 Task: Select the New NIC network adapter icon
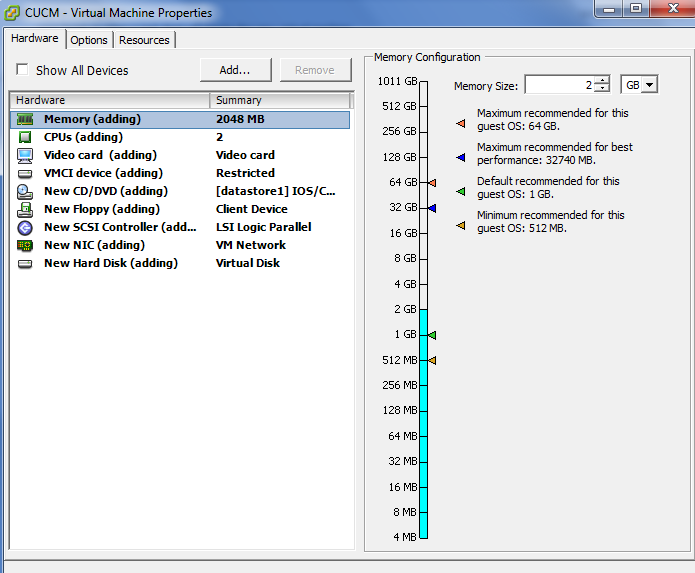click(x=25, y=245)
